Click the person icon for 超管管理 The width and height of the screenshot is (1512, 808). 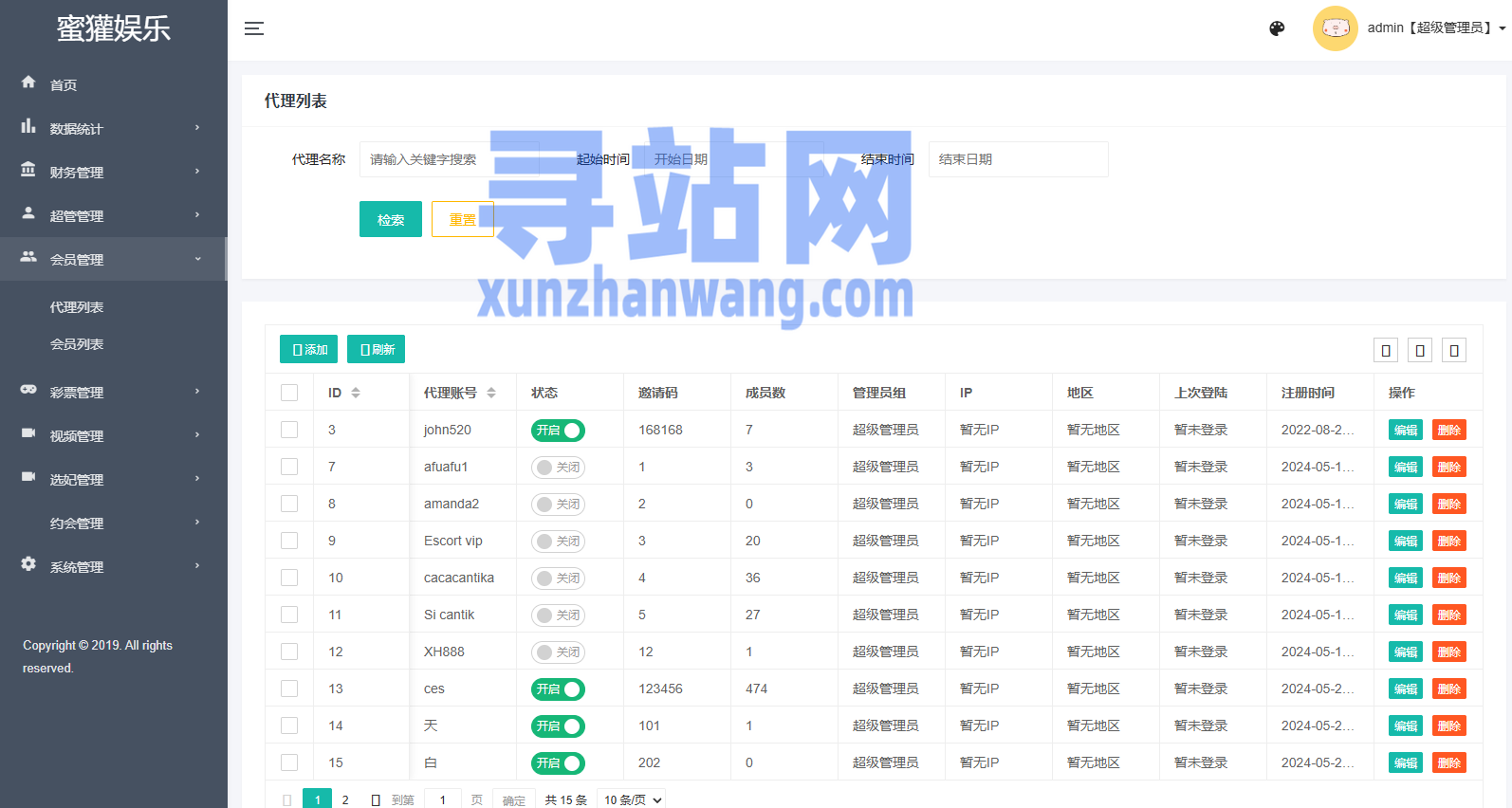point(28,213)
